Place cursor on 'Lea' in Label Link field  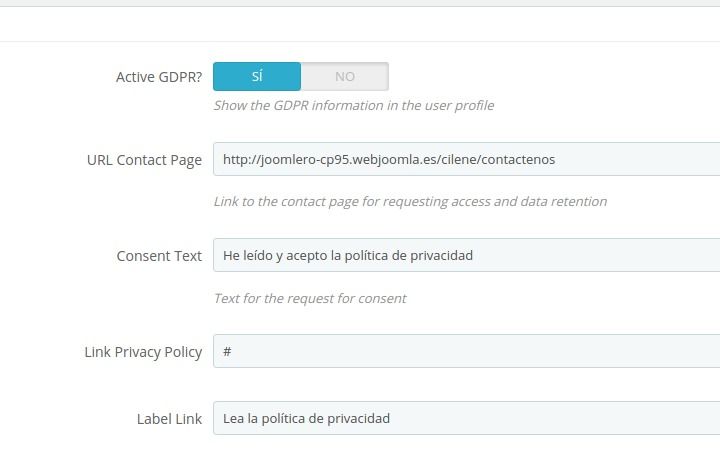233,418
